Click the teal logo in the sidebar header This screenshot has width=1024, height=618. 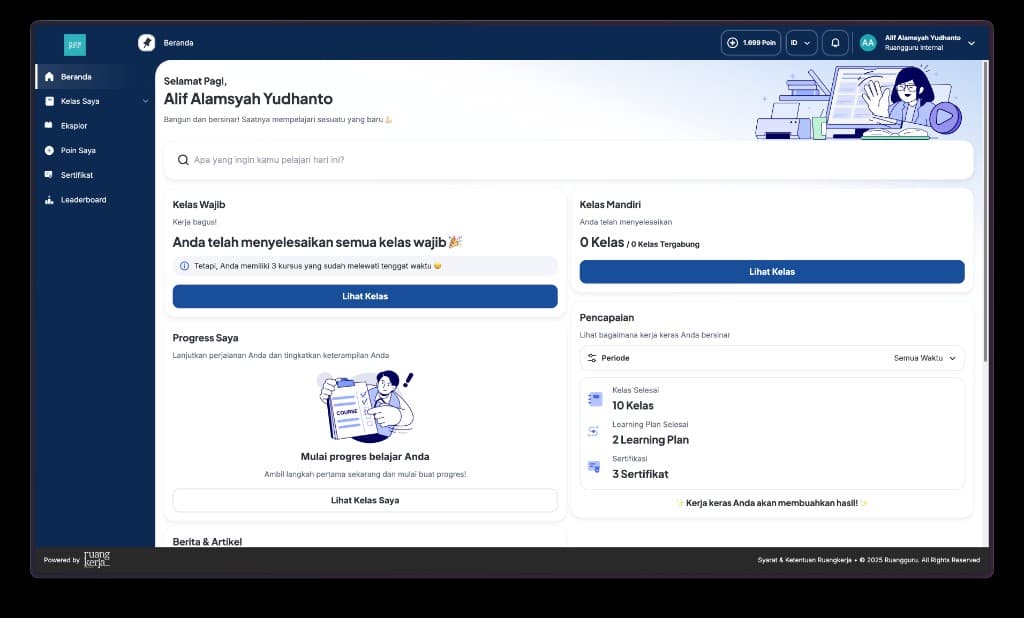click(75, 44)
